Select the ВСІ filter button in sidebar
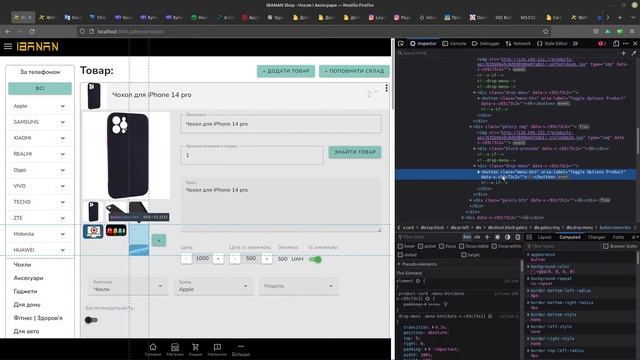This screenshot has height=360, width=640. pyautogui.click(x=40, y=89)
